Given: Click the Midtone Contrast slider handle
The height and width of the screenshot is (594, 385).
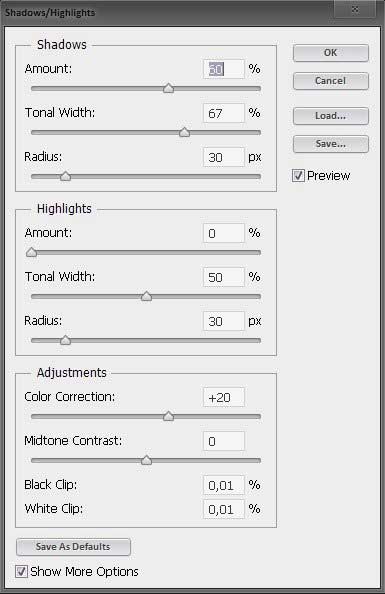Looking at the screenshot, I should click(146, 460).
